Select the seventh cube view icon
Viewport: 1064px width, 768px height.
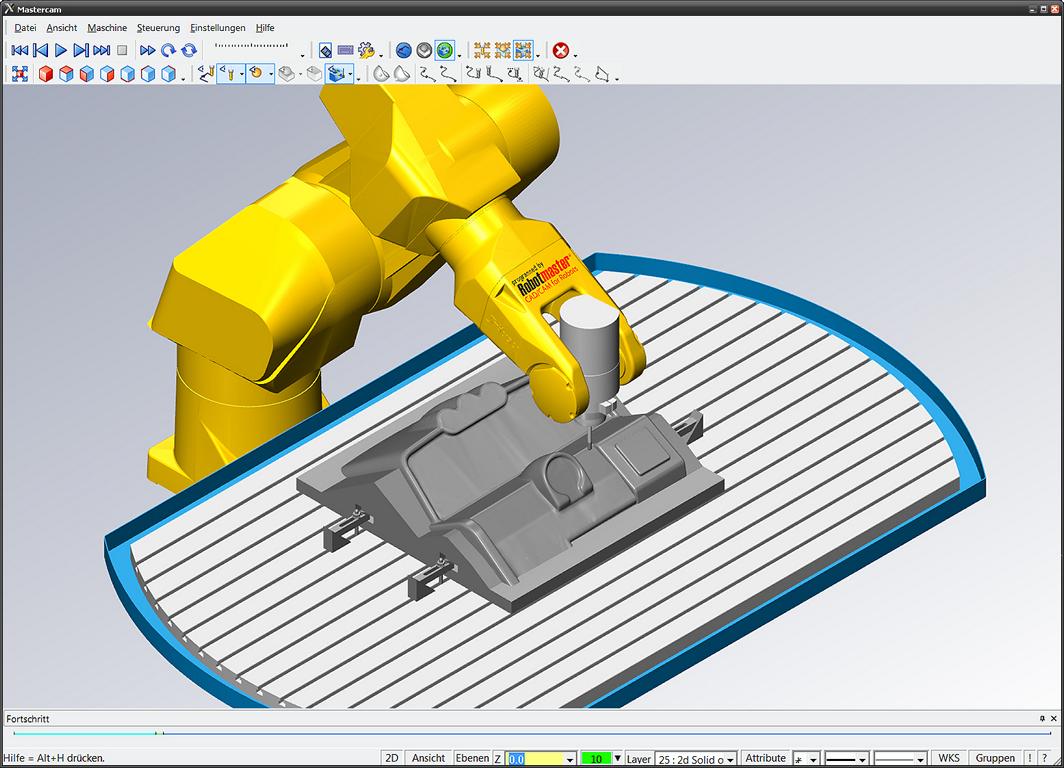click(168, 74)
